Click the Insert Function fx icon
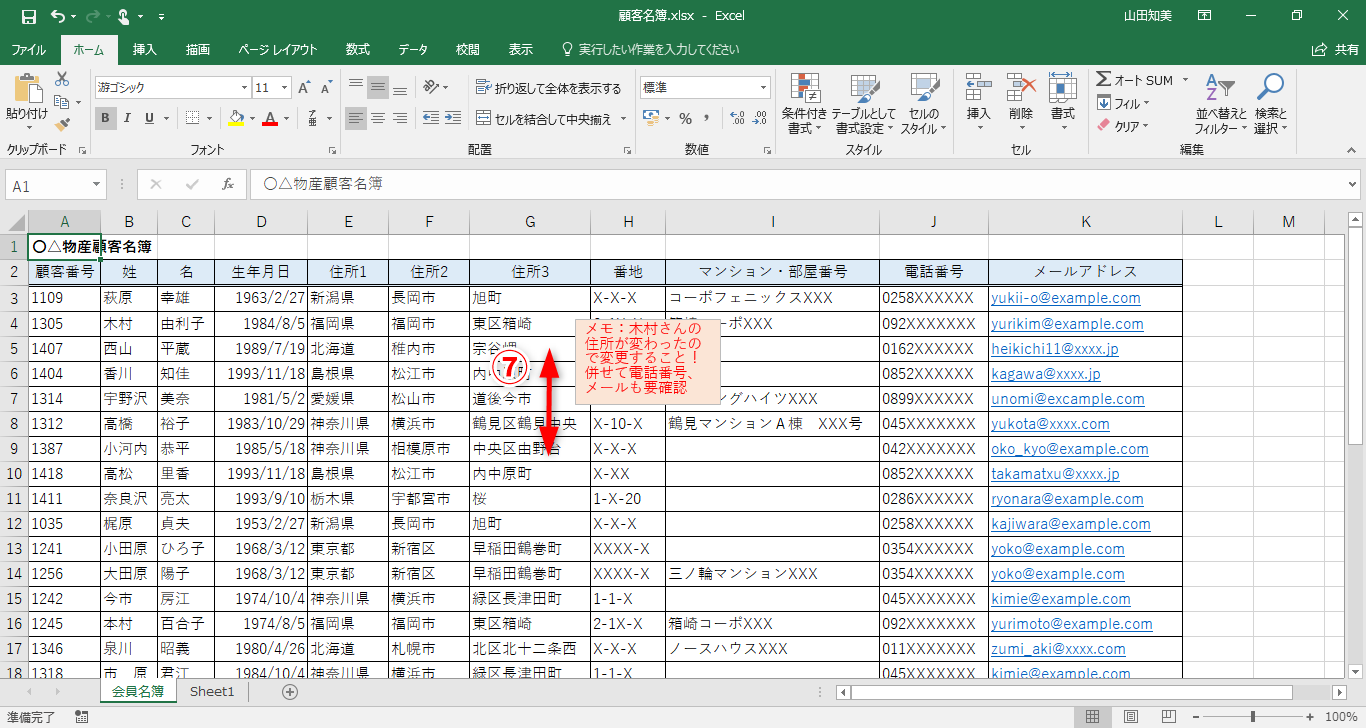 tap(228, 185)
